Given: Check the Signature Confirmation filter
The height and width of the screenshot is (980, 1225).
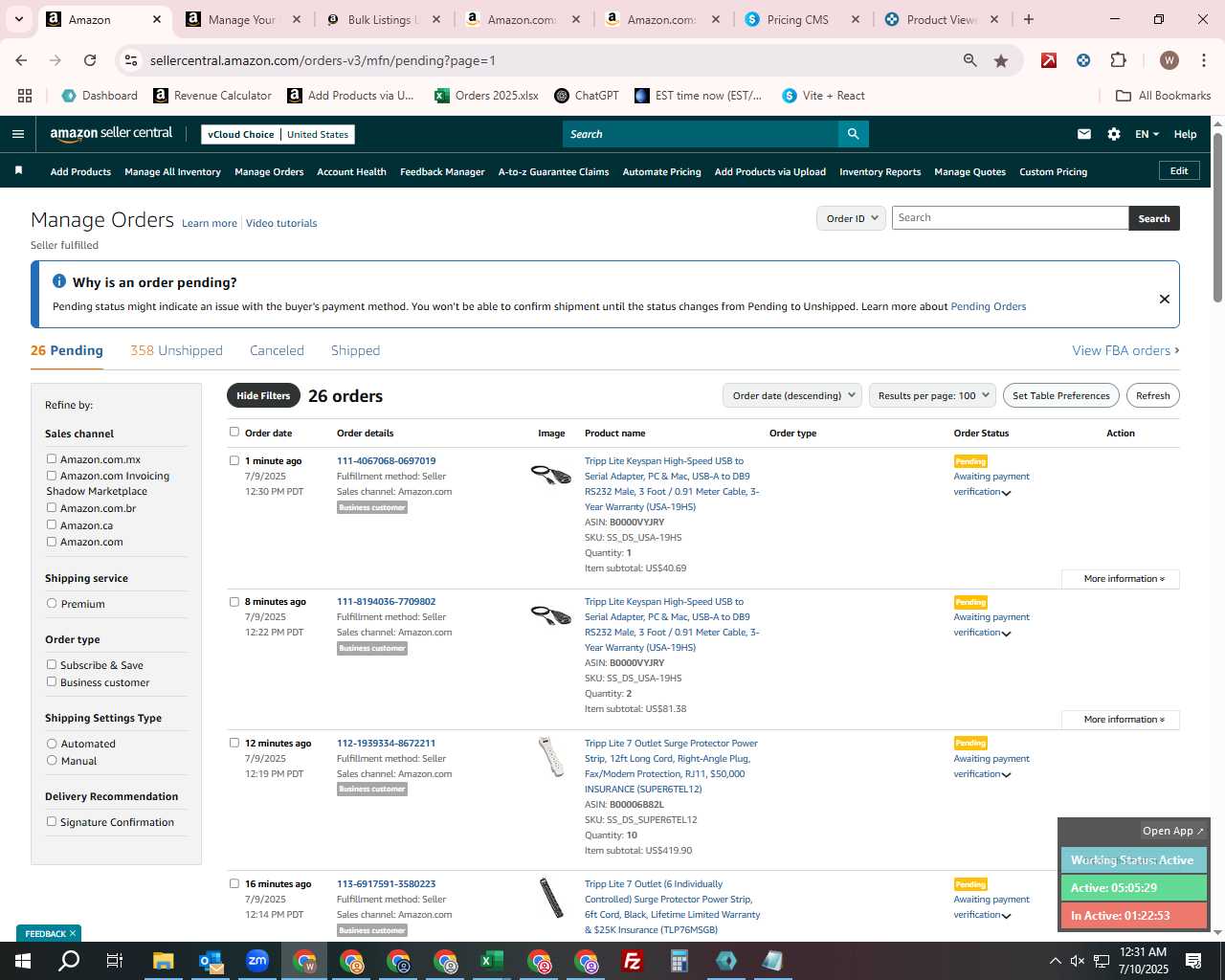Looking at the screenshot, I should [x=52, y=821].
